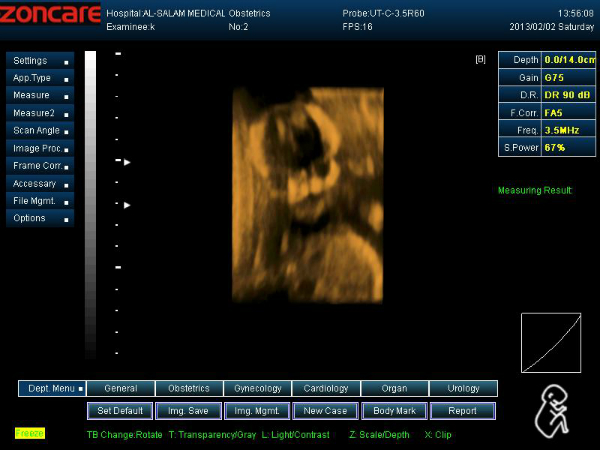Viewport: 600px width, 450px height.
Task: Click the Obstetrics header label
Action: pyautogui.click(x=249, y=14)
